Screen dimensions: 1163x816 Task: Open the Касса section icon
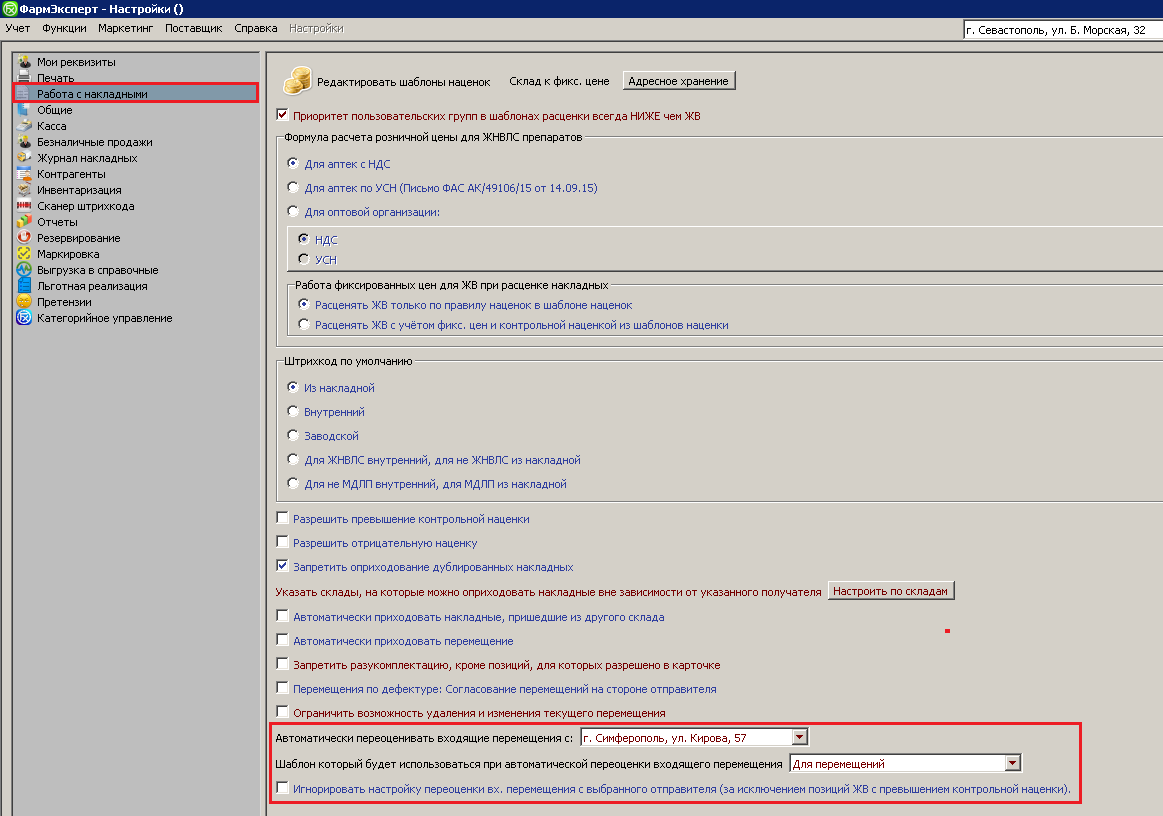(x=24, y=126)
